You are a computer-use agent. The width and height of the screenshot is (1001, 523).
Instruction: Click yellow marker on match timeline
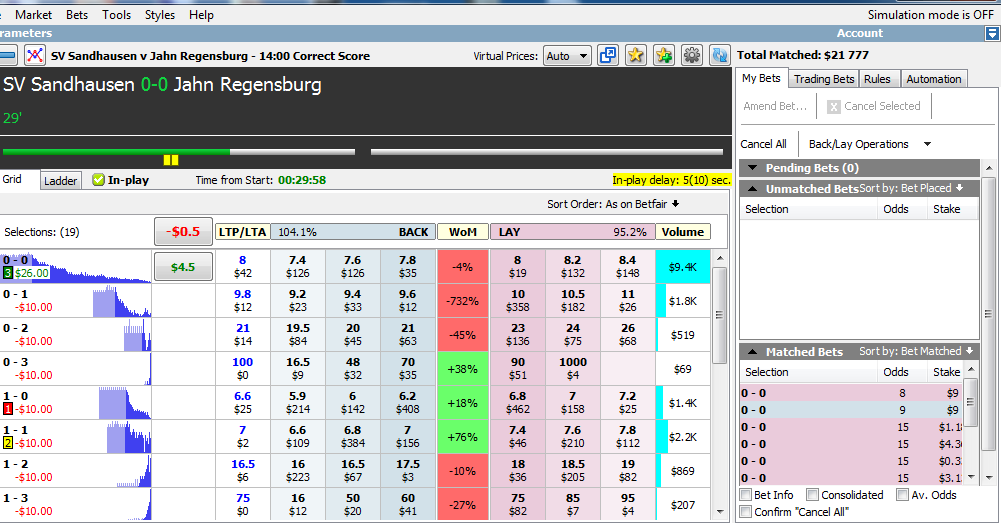click(x=171, y=160)
